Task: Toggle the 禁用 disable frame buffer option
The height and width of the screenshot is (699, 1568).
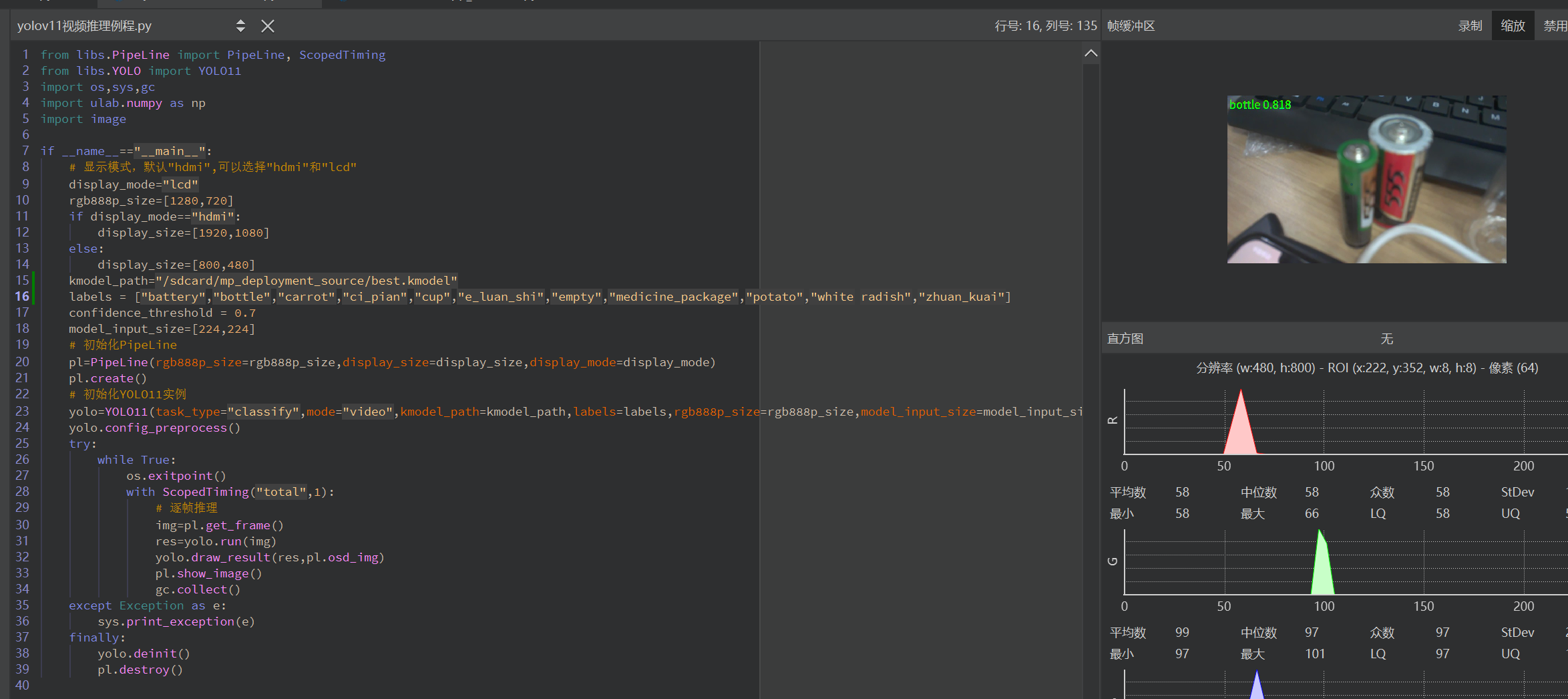Action: point(1554,26)
